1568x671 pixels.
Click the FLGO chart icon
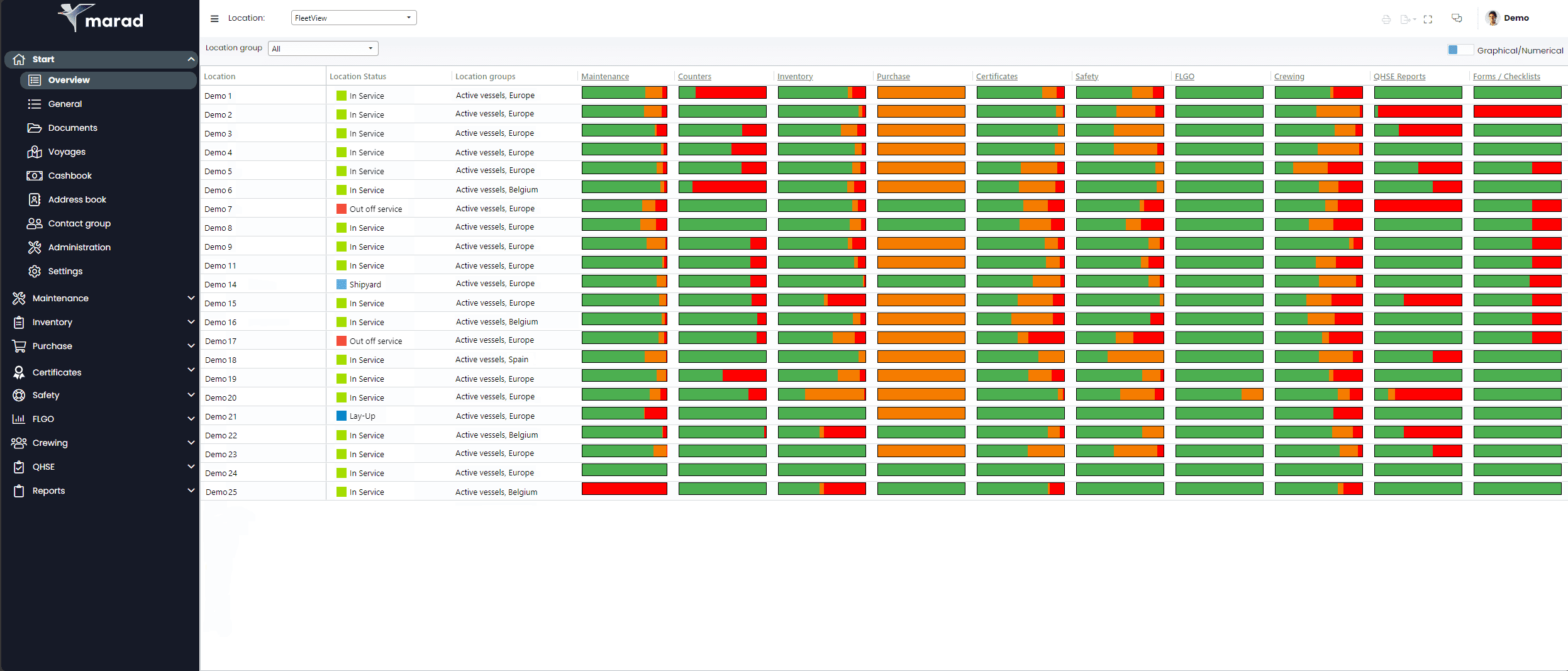click(x=19, y=419)
